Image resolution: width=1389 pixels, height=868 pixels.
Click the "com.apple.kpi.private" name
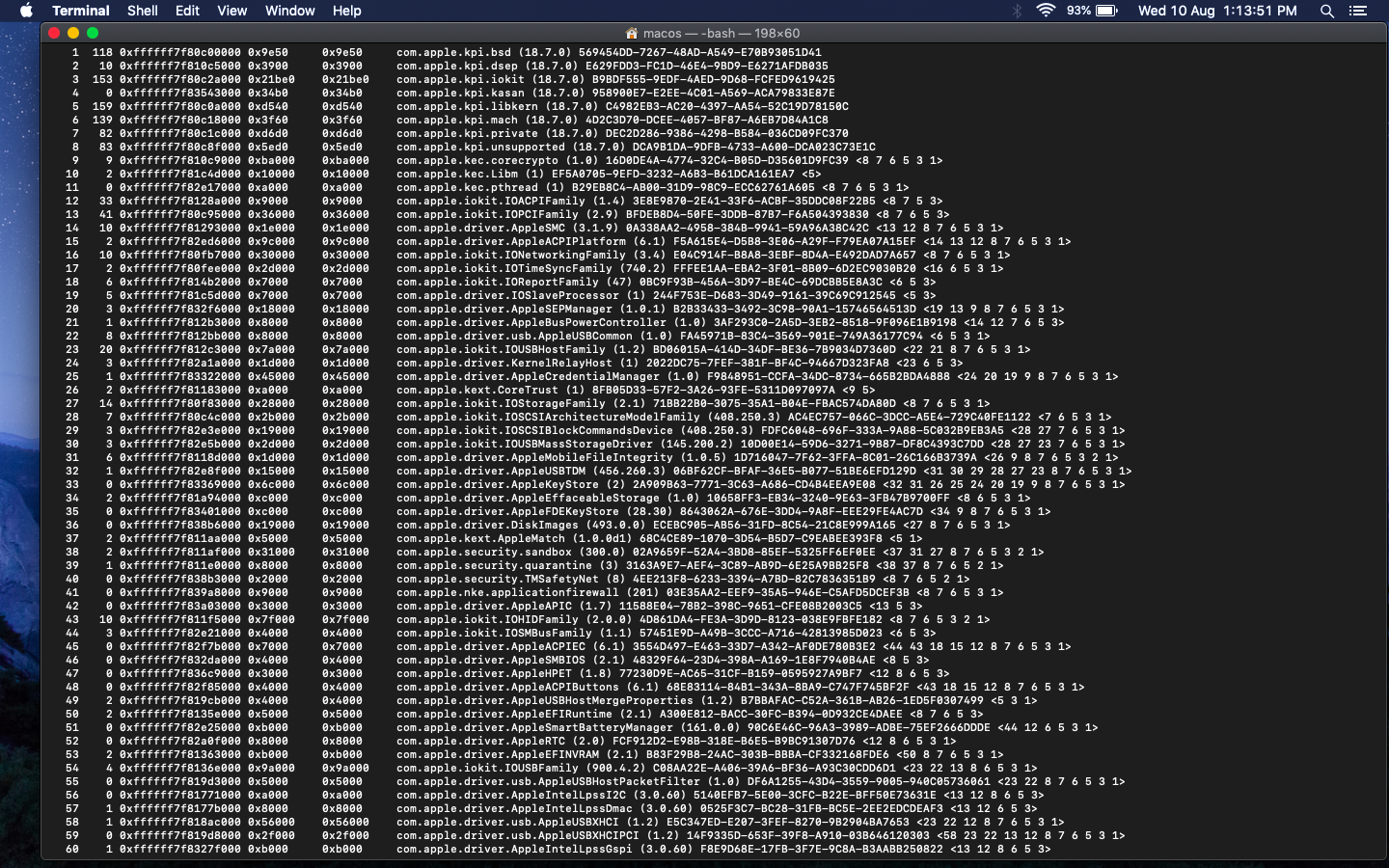(467, 134)
